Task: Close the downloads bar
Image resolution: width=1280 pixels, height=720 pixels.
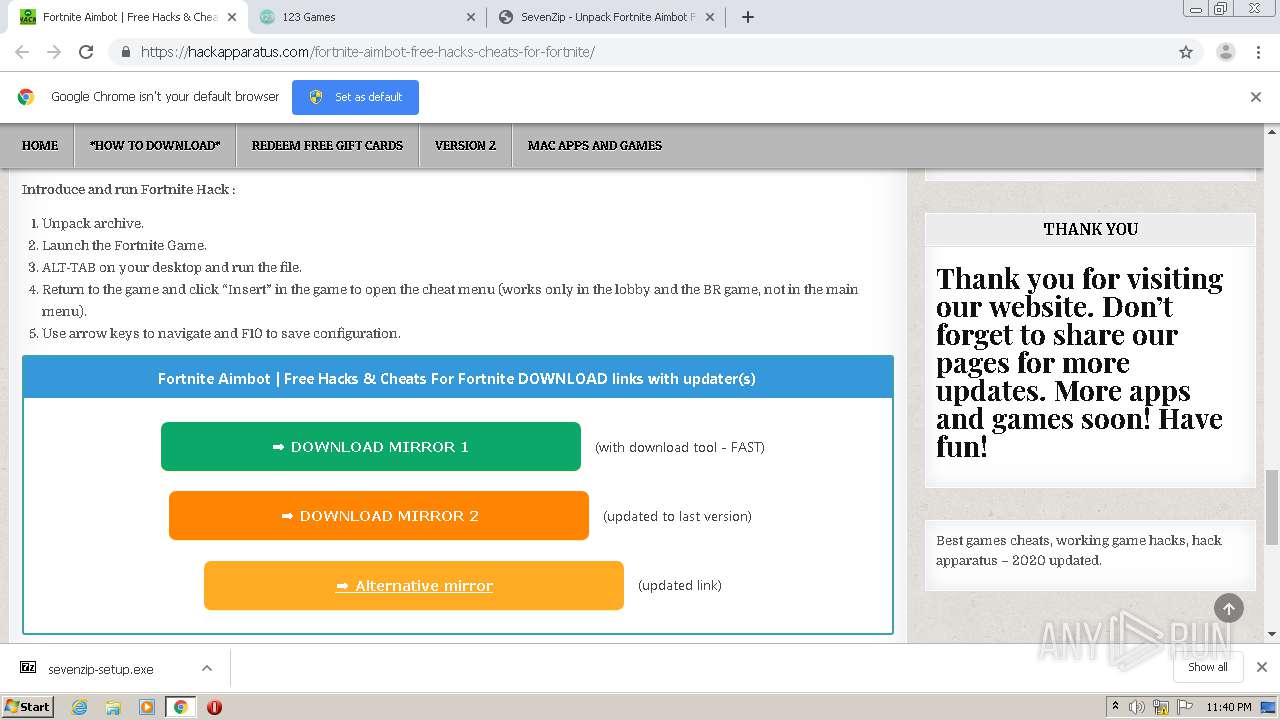Action: click(x=1262, y=667)
